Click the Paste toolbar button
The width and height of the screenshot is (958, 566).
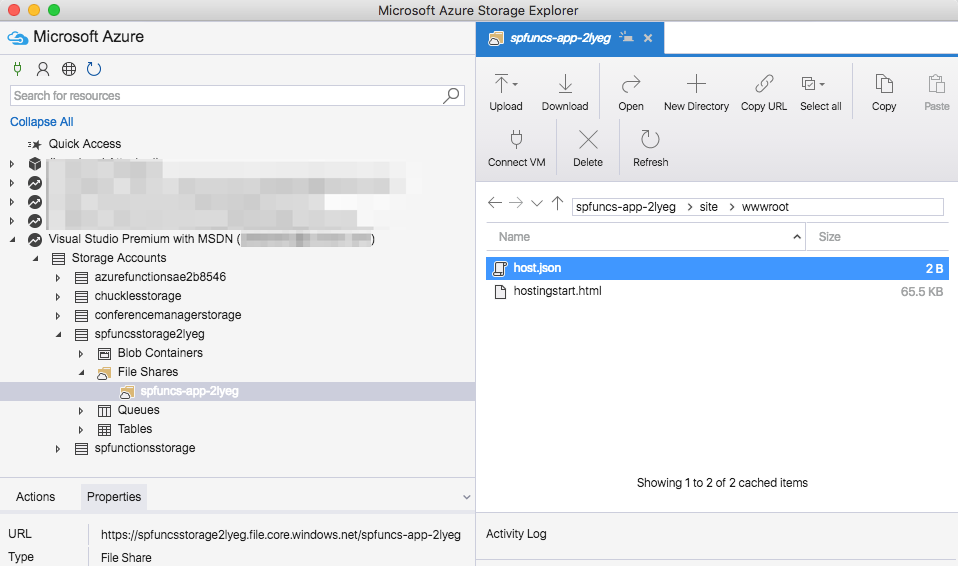tap(936, 93)
